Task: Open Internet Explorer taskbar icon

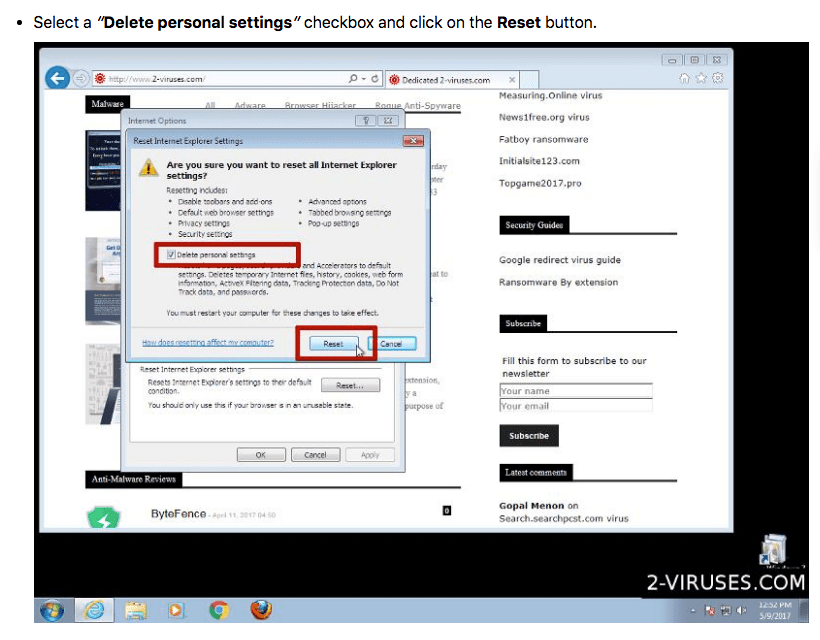Action: pyautogui.click(x=94, y=610)
